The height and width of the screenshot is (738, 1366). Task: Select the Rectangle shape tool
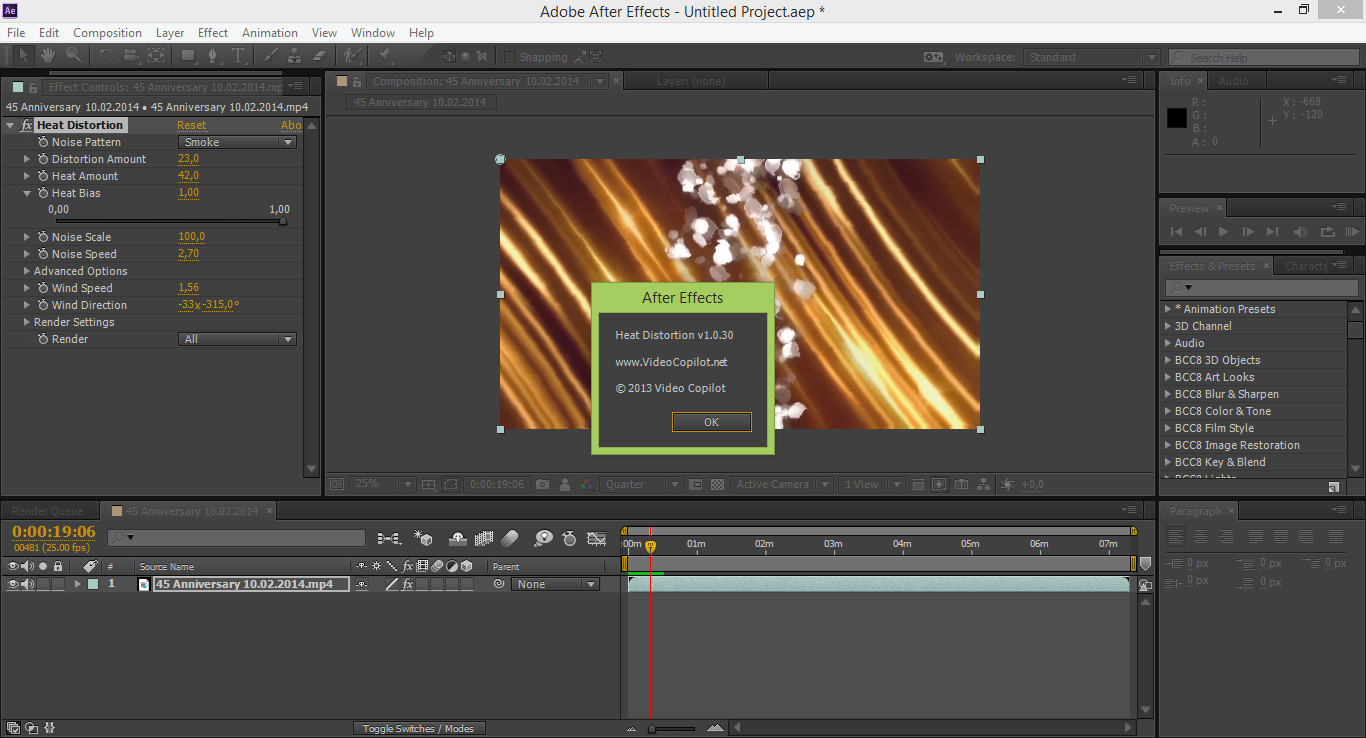coord(188,56)
